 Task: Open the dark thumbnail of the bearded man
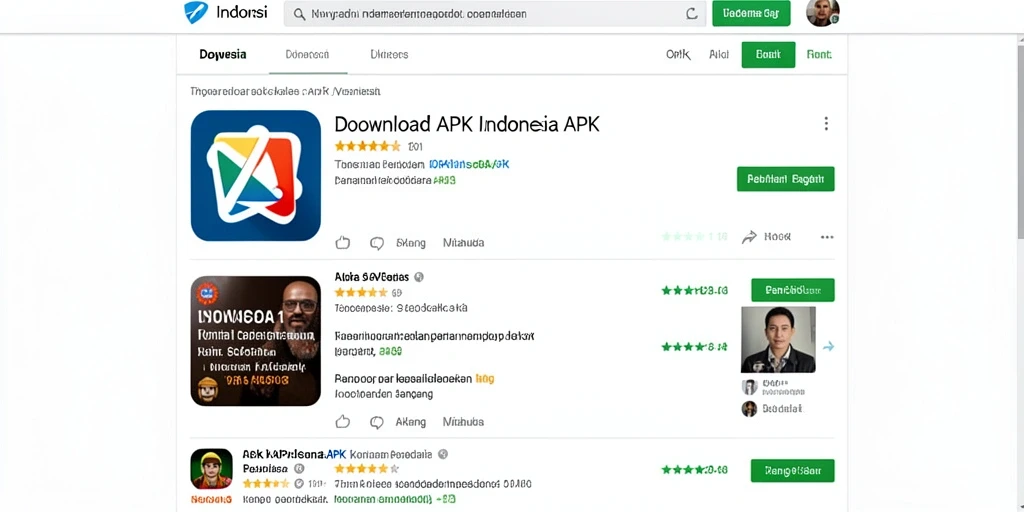[256, 341]
